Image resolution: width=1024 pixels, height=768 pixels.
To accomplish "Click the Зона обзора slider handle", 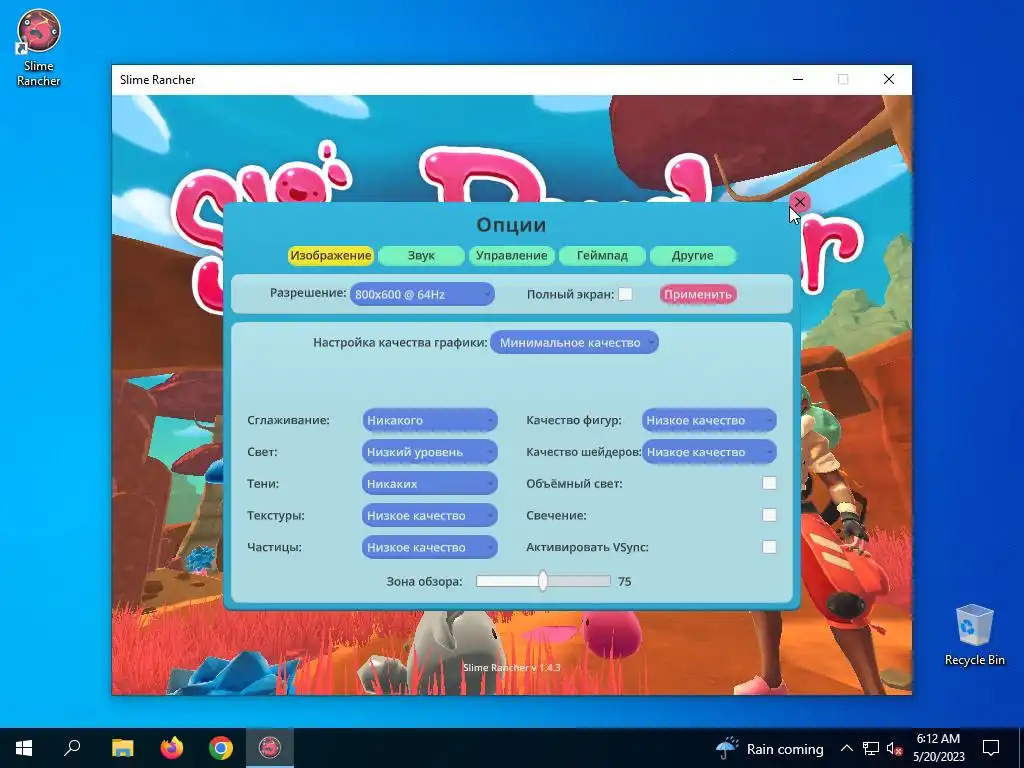I will tap(543, 581).
